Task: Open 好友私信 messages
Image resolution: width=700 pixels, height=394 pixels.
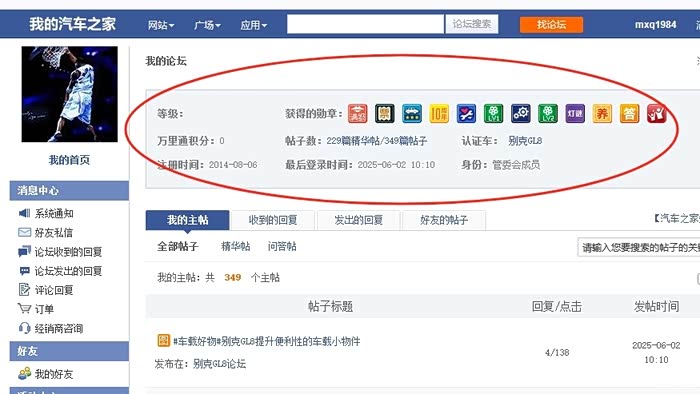Action: click(53, 232)
